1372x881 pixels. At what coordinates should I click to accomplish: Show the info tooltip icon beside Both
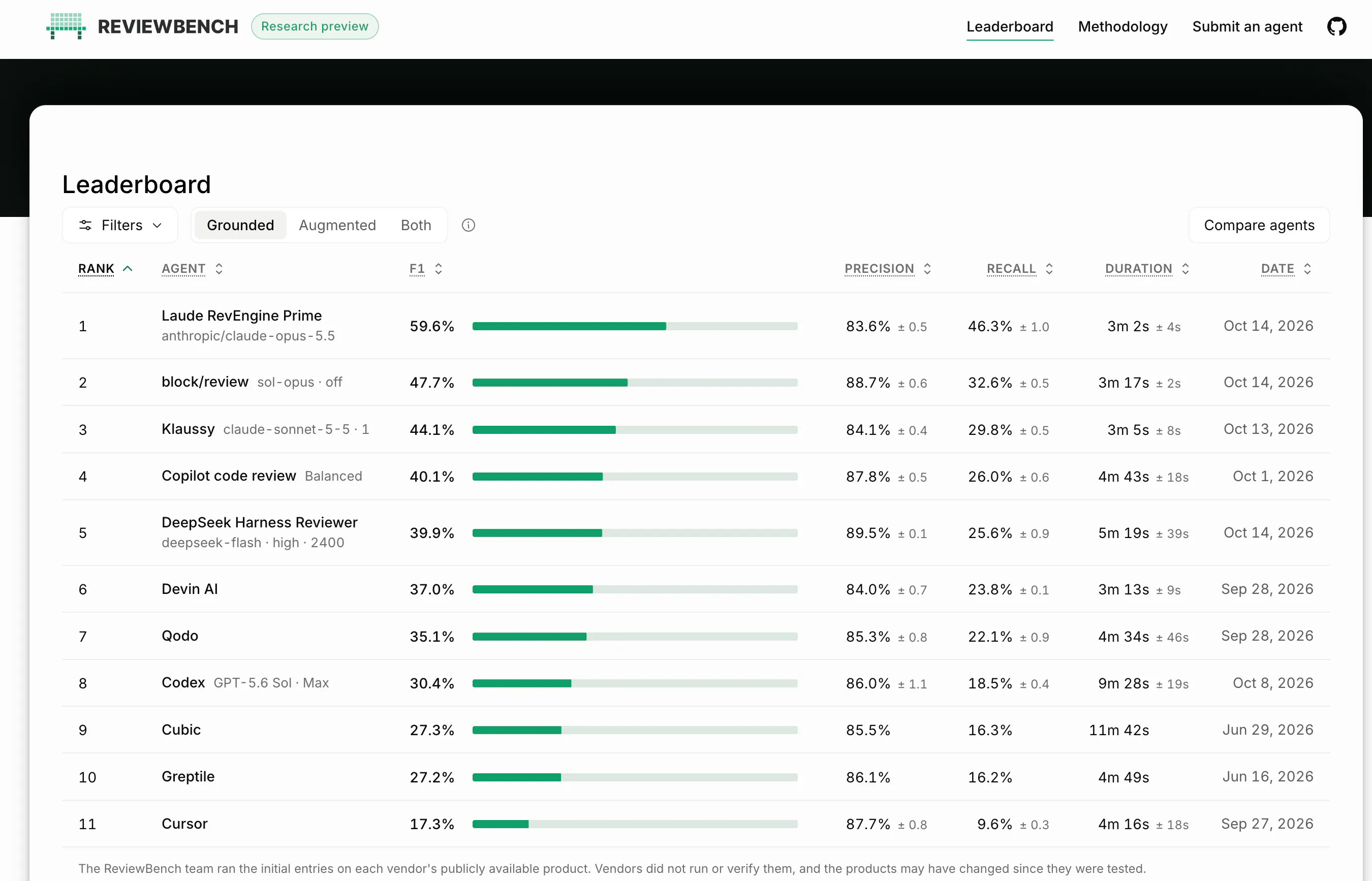[x=468, y=226]
